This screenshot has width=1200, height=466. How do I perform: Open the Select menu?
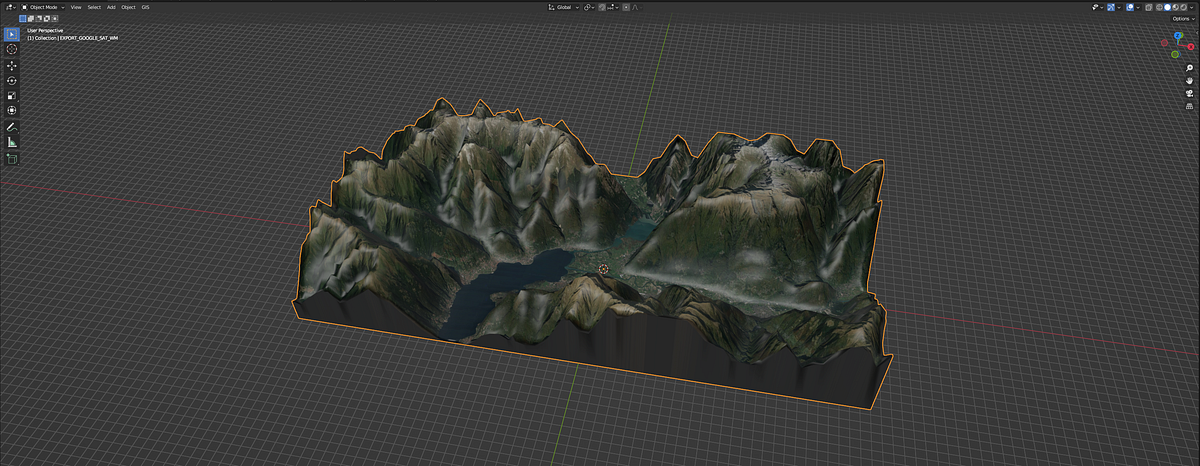coord(94,7)
